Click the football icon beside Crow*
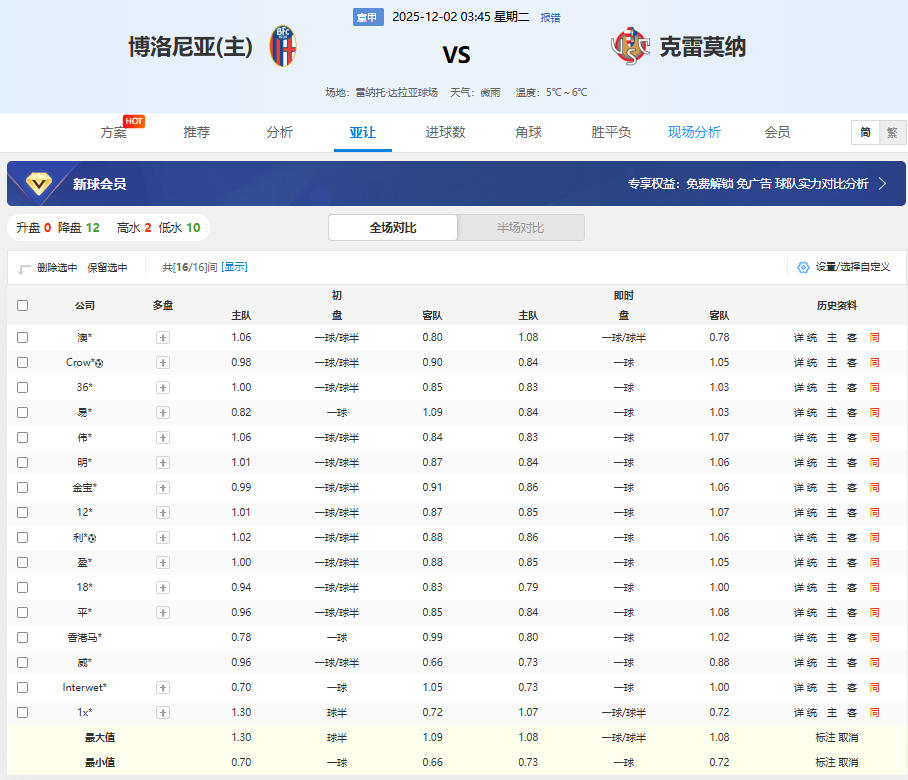 tap(99, 363)
